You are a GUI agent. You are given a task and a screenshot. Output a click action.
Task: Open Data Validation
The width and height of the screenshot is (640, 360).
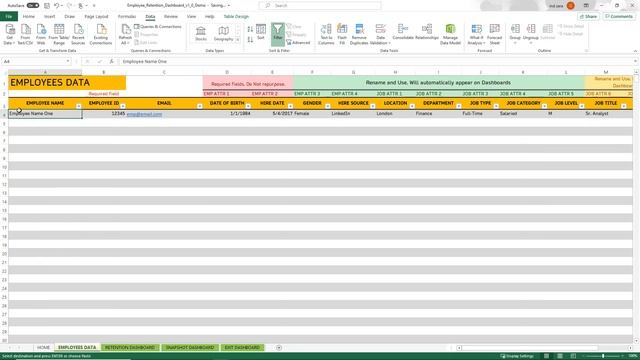[380, 34]
